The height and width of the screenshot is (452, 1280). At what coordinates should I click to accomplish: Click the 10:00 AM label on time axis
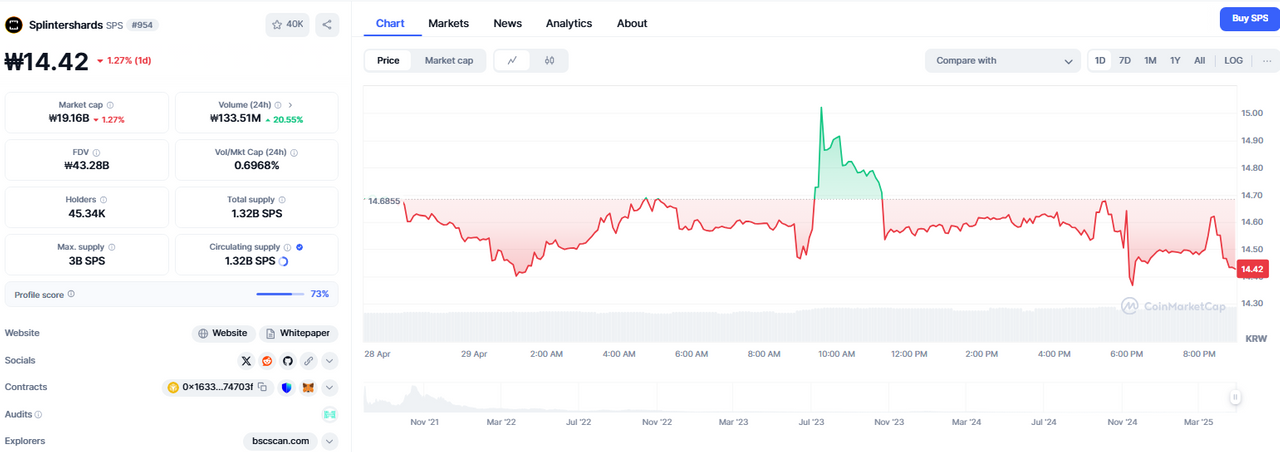[836, 354]
